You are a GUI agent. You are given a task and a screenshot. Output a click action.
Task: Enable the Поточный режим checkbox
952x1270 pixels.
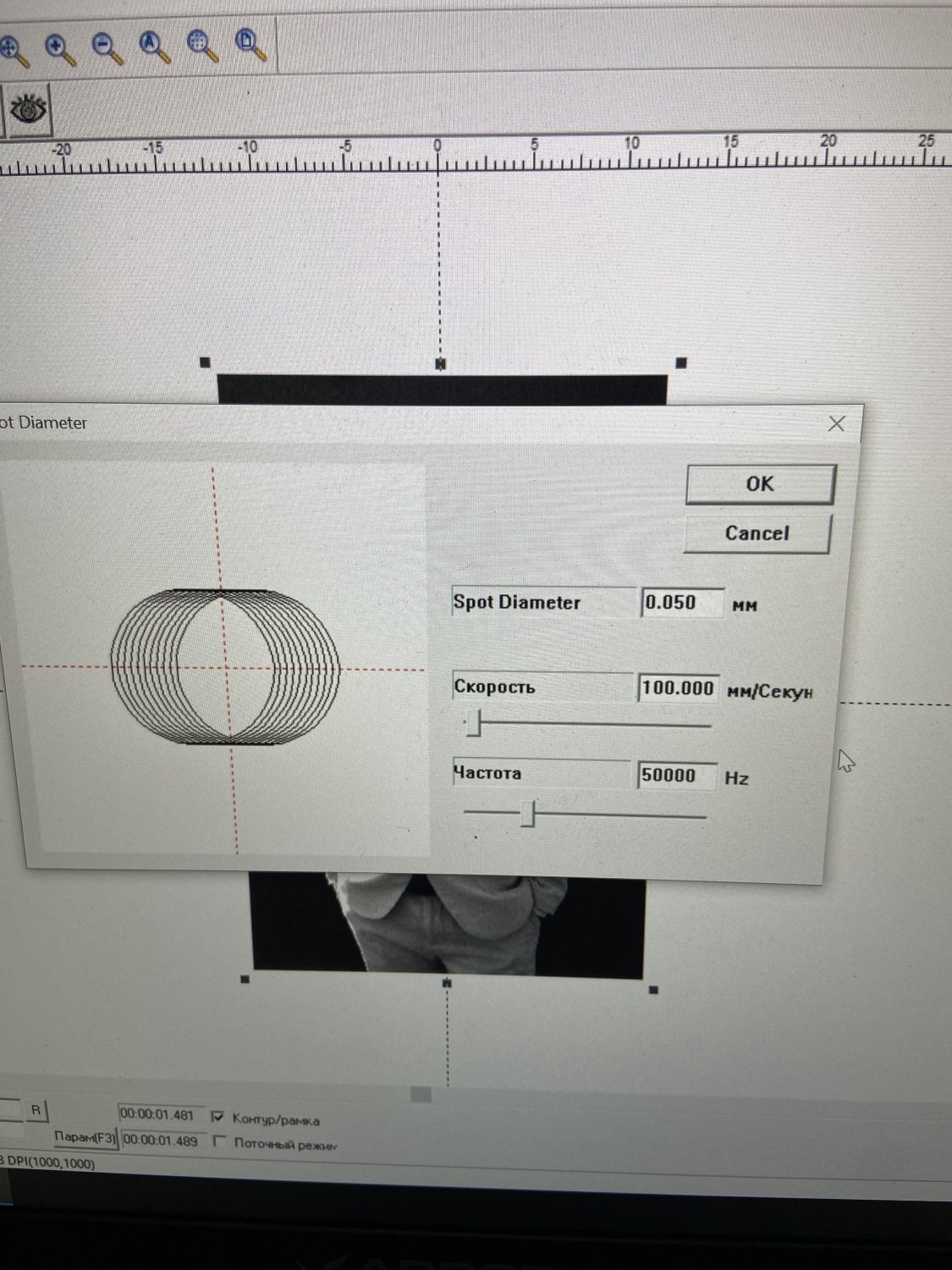click(220, 1142)
